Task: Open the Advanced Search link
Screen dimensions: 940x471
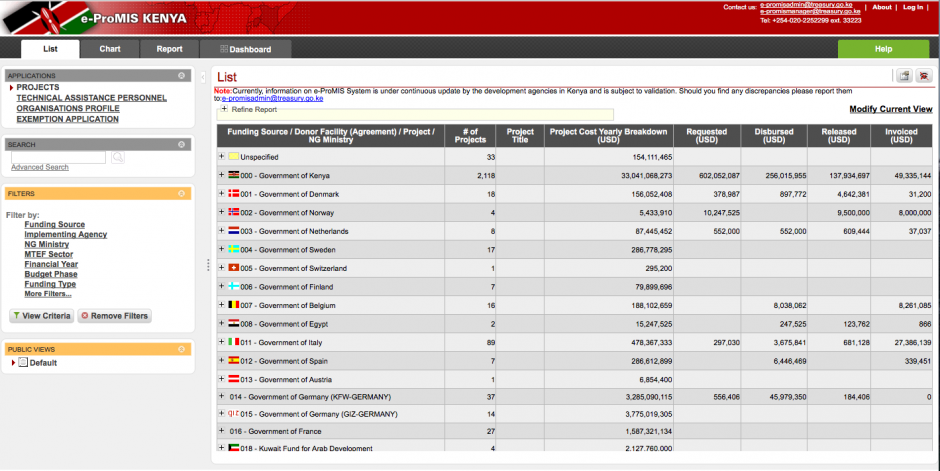Action: (x=40, y=167)
